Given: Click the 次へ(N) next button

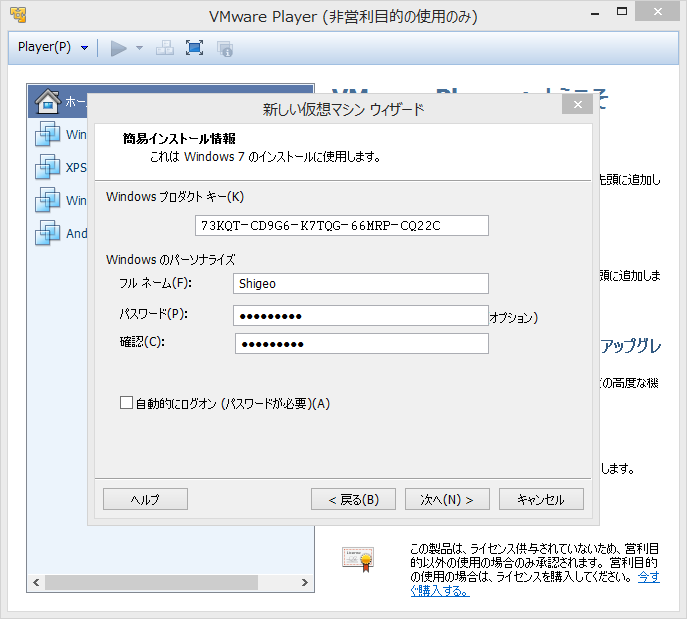Looking at the screenshot, I should (447, 499).
